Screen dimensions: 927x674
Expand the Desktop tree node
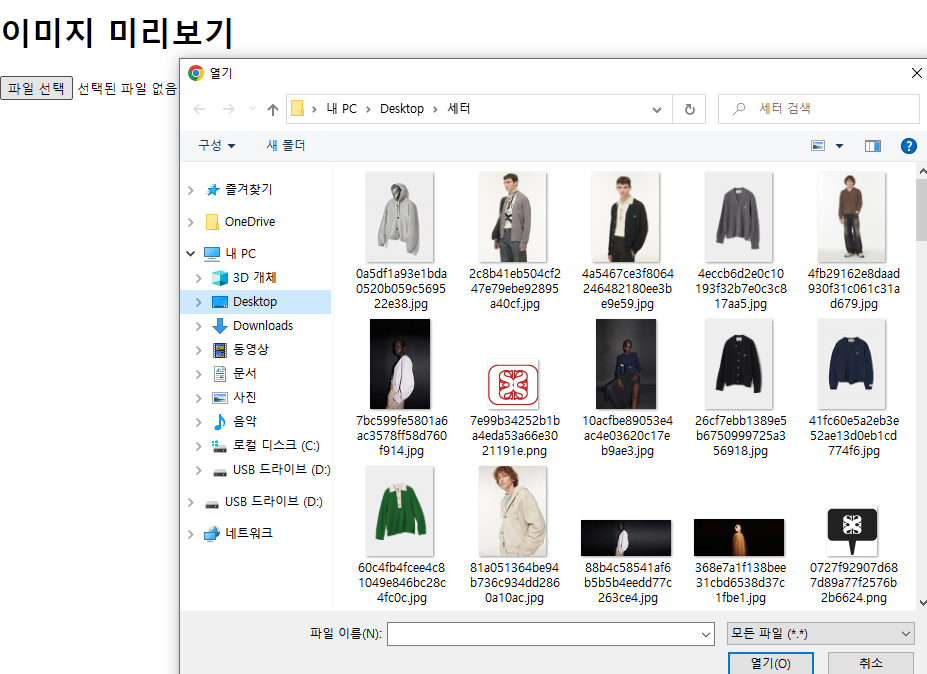coord(199,302)
